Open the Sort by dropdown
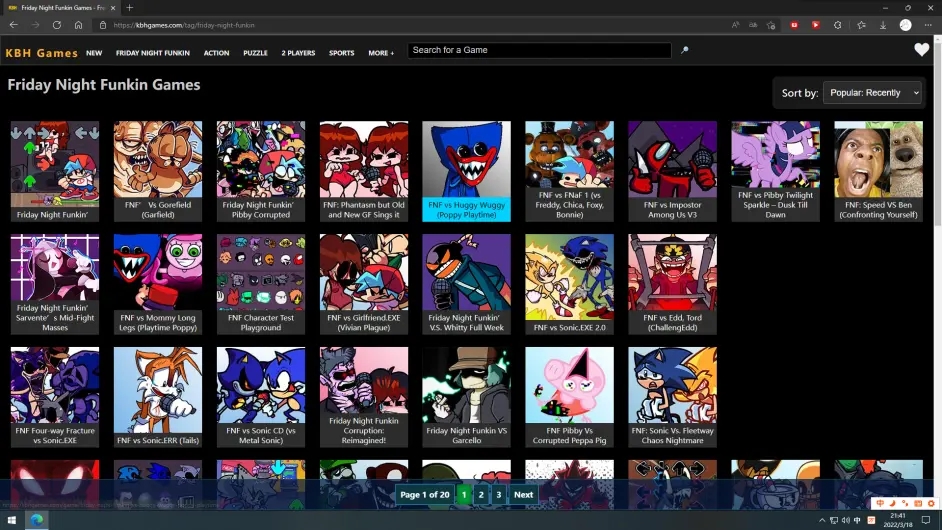This screenshot has height=530, width=942. tap(872, 93)
